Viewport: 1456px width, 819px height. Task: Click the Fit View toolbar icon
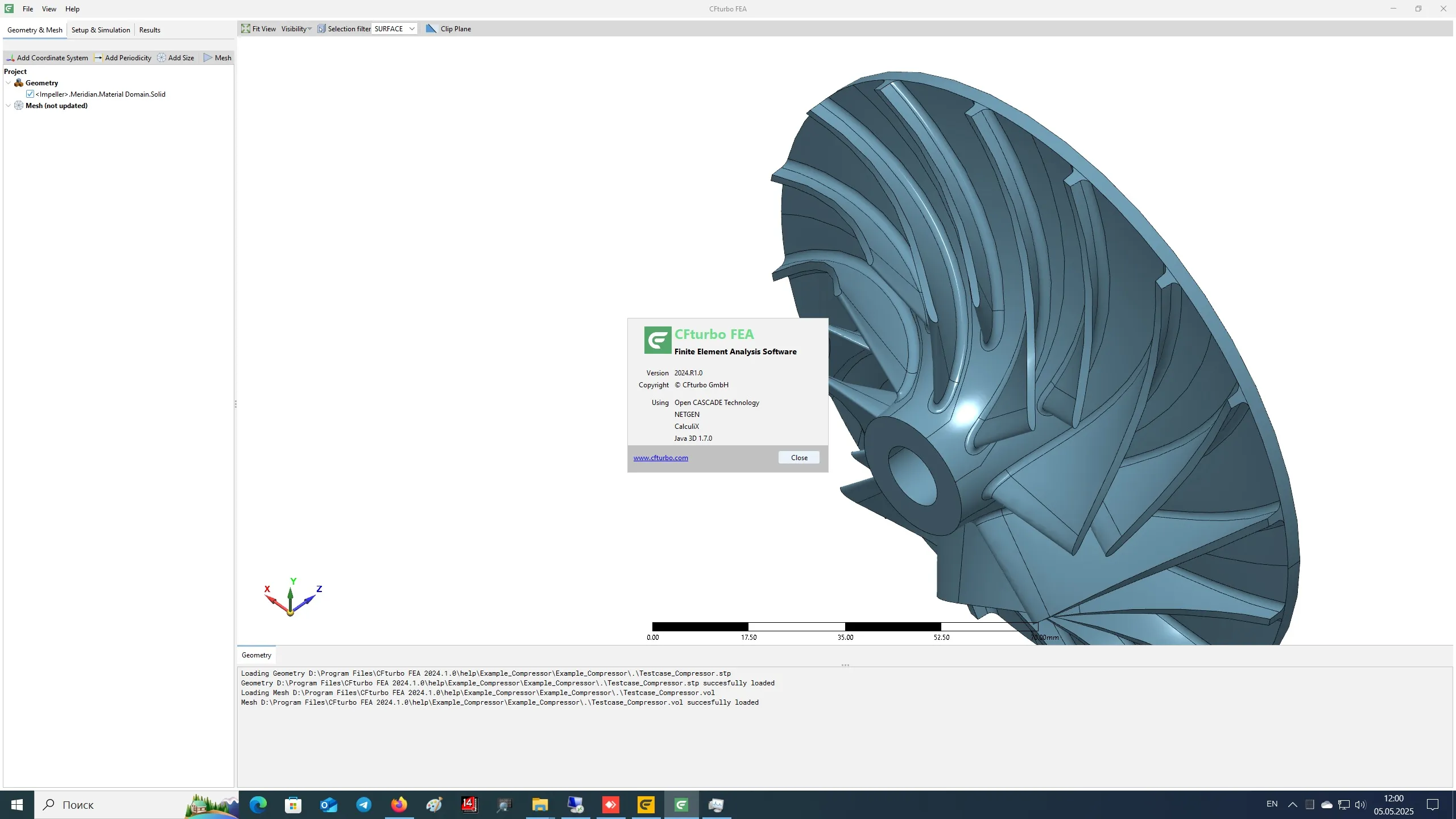[246, 28]
